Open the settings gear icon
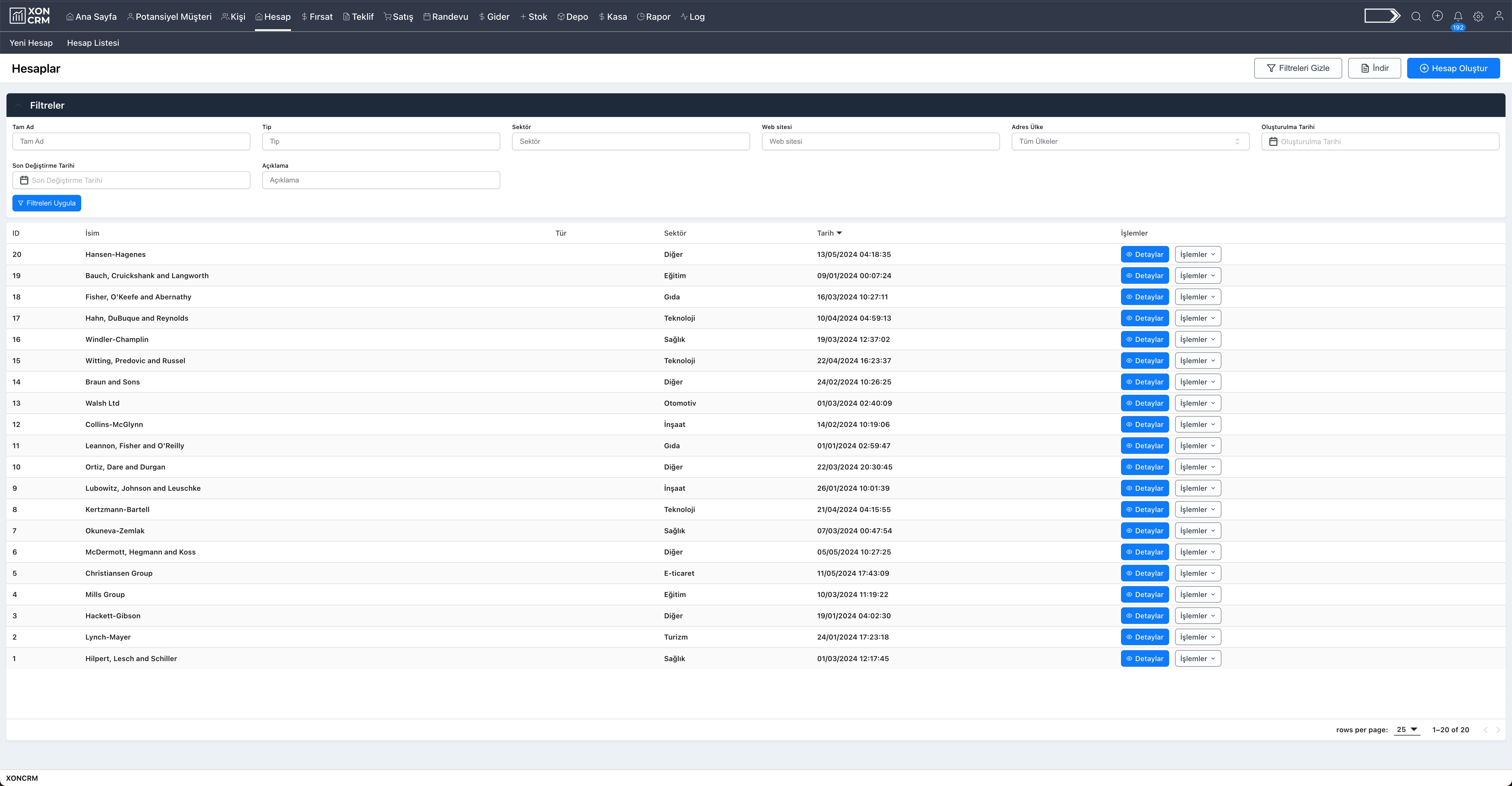This screenshot has height=786, width=1512. pos(1478,17)
